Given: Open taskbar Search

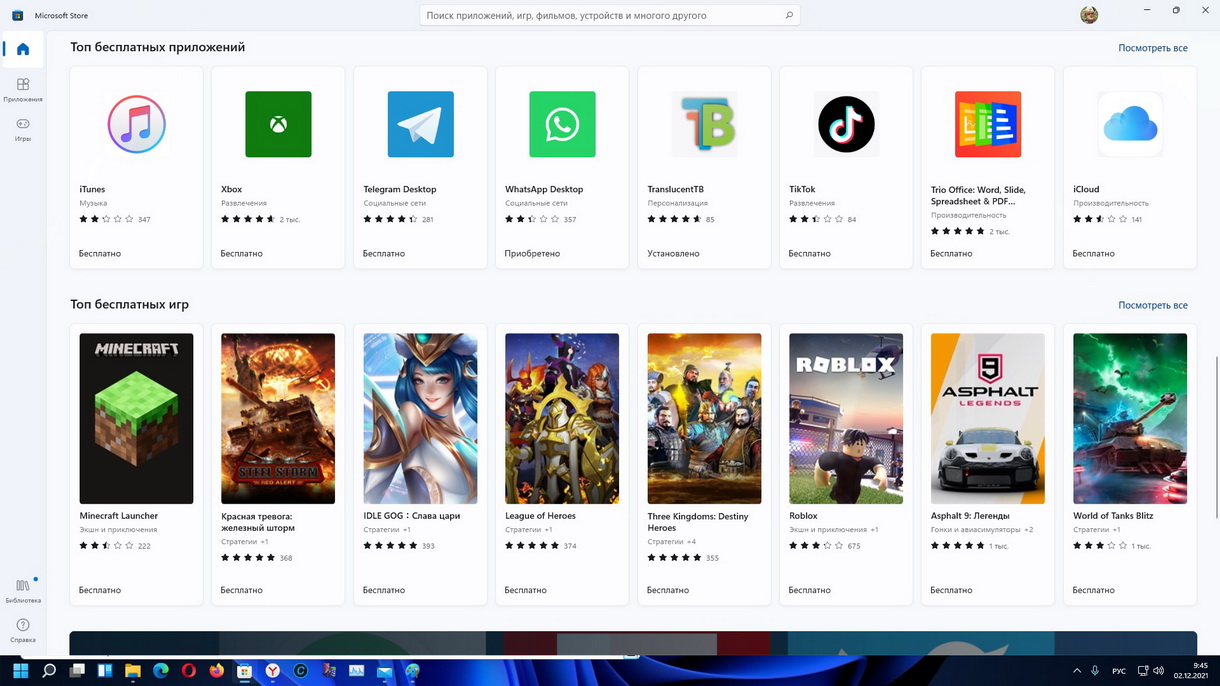Looking at the screenshot, I should tap(48, 671).
